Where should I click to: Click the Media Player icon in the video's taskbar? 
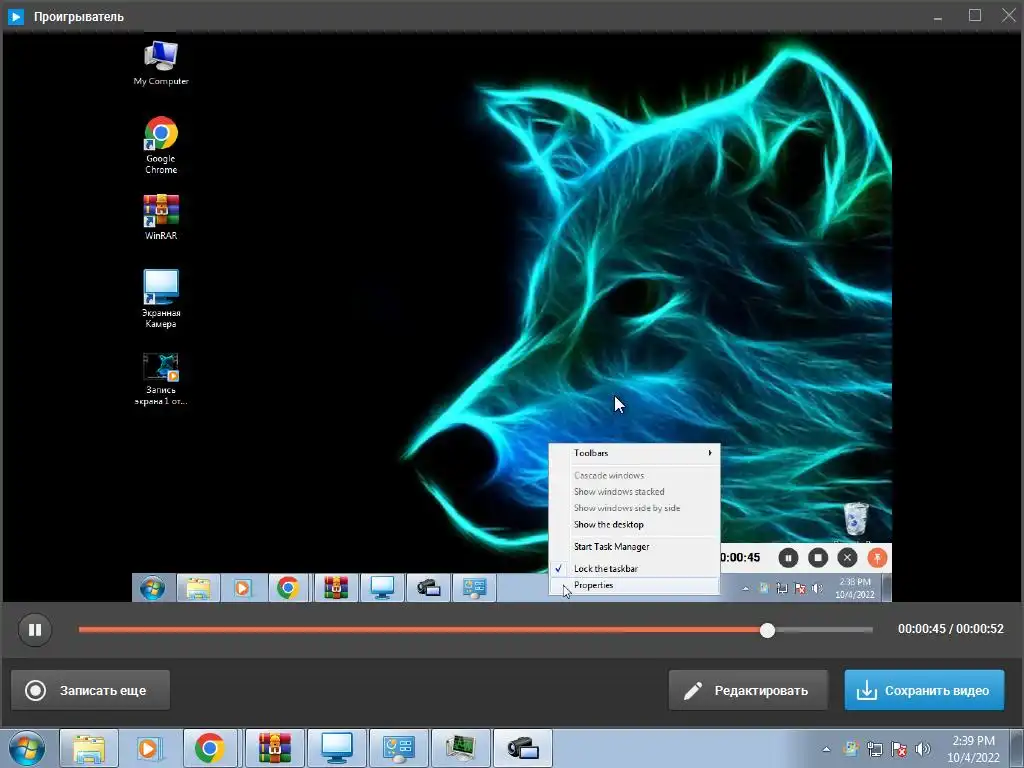[x=242, y=588]
